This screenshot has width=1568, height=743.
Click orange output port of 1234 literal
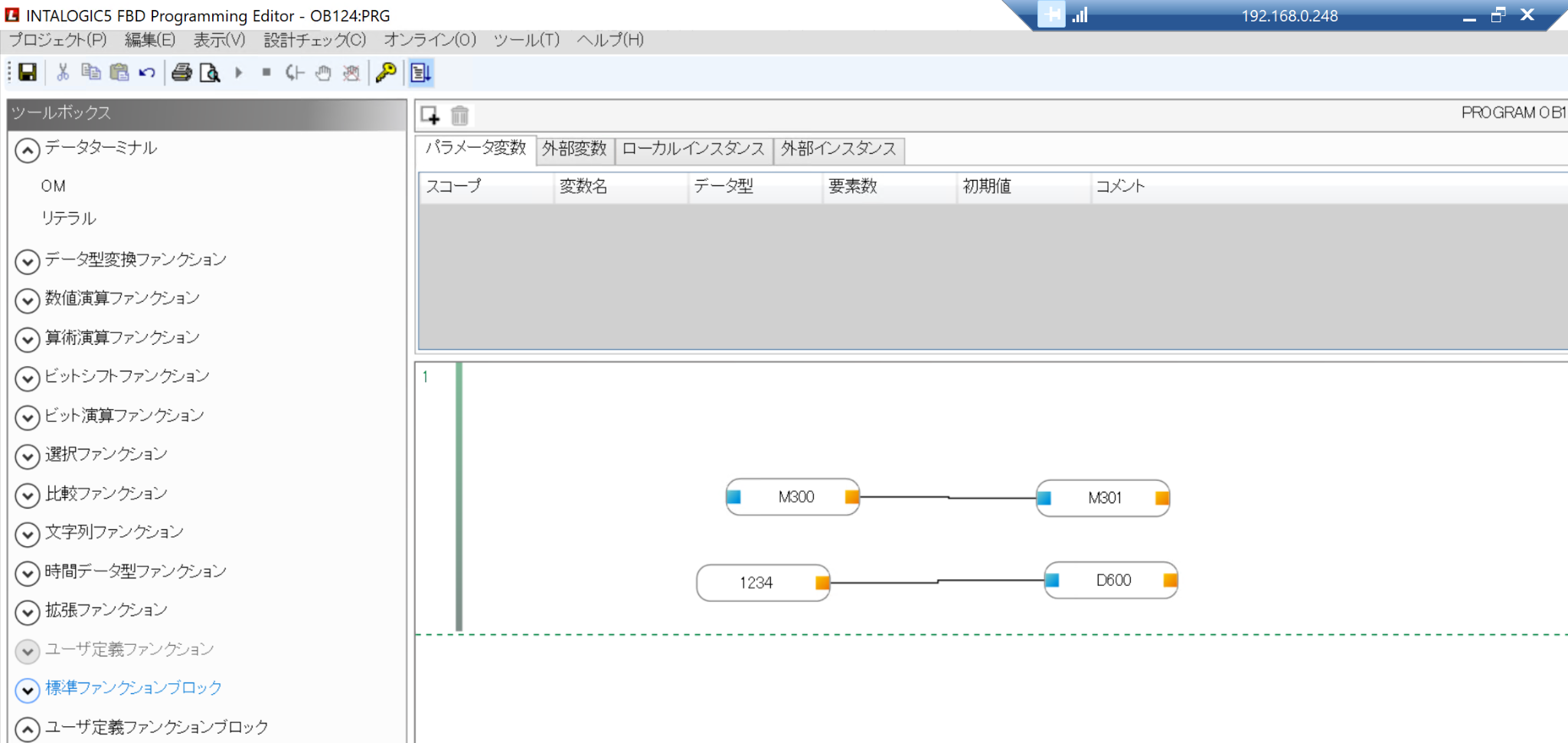(822, 583)
